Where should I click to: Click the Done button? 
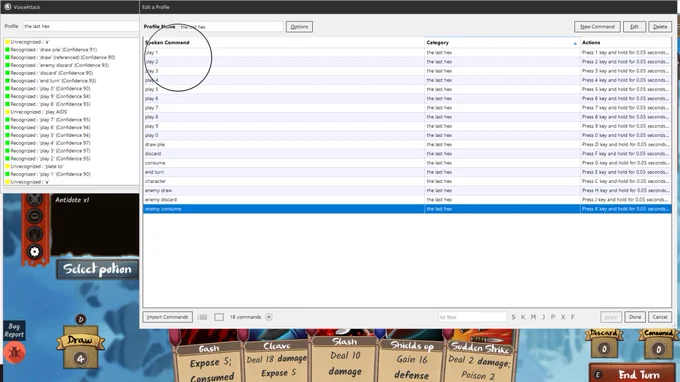[635, 317]
